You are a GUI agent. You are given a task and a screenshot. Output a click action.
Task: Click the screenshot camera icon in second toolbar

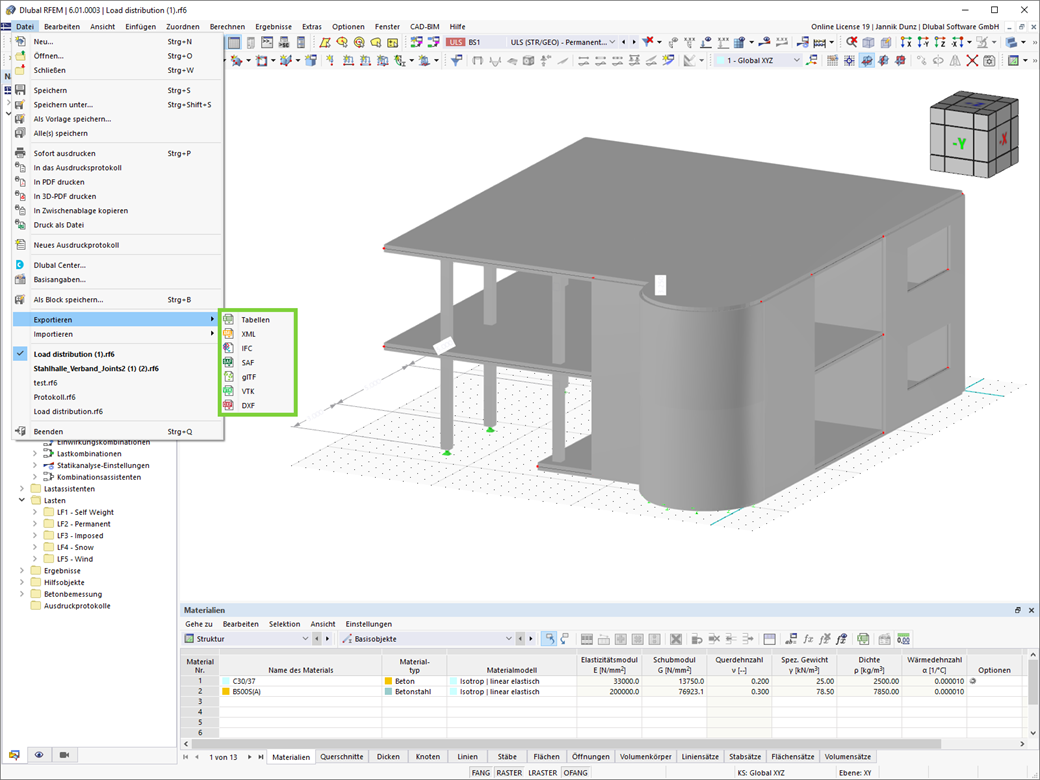pos(989,60)
